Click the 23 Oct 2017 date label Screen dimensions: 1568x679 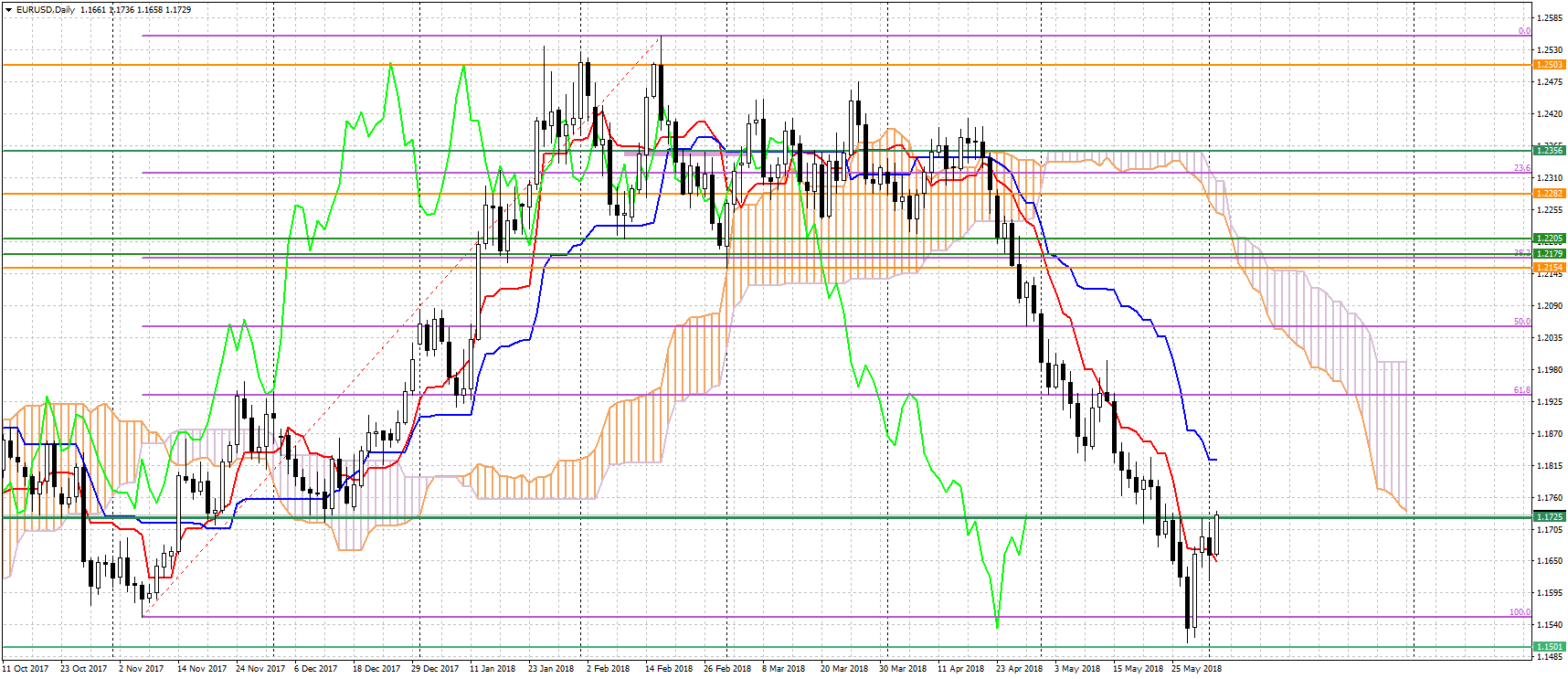[x=84, y=669]
